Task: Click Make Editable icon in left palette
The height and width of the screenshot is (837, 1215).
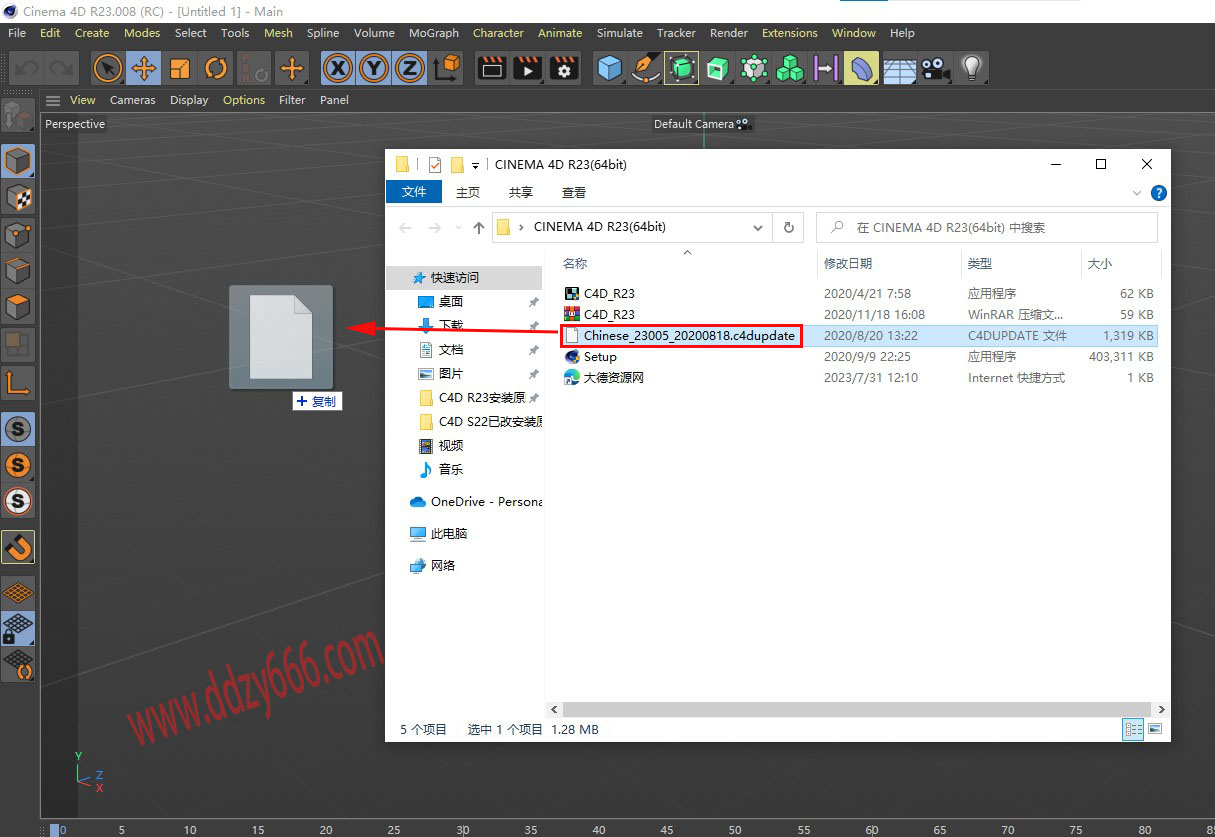Action: pyautogui.click(x=18, y=115)
